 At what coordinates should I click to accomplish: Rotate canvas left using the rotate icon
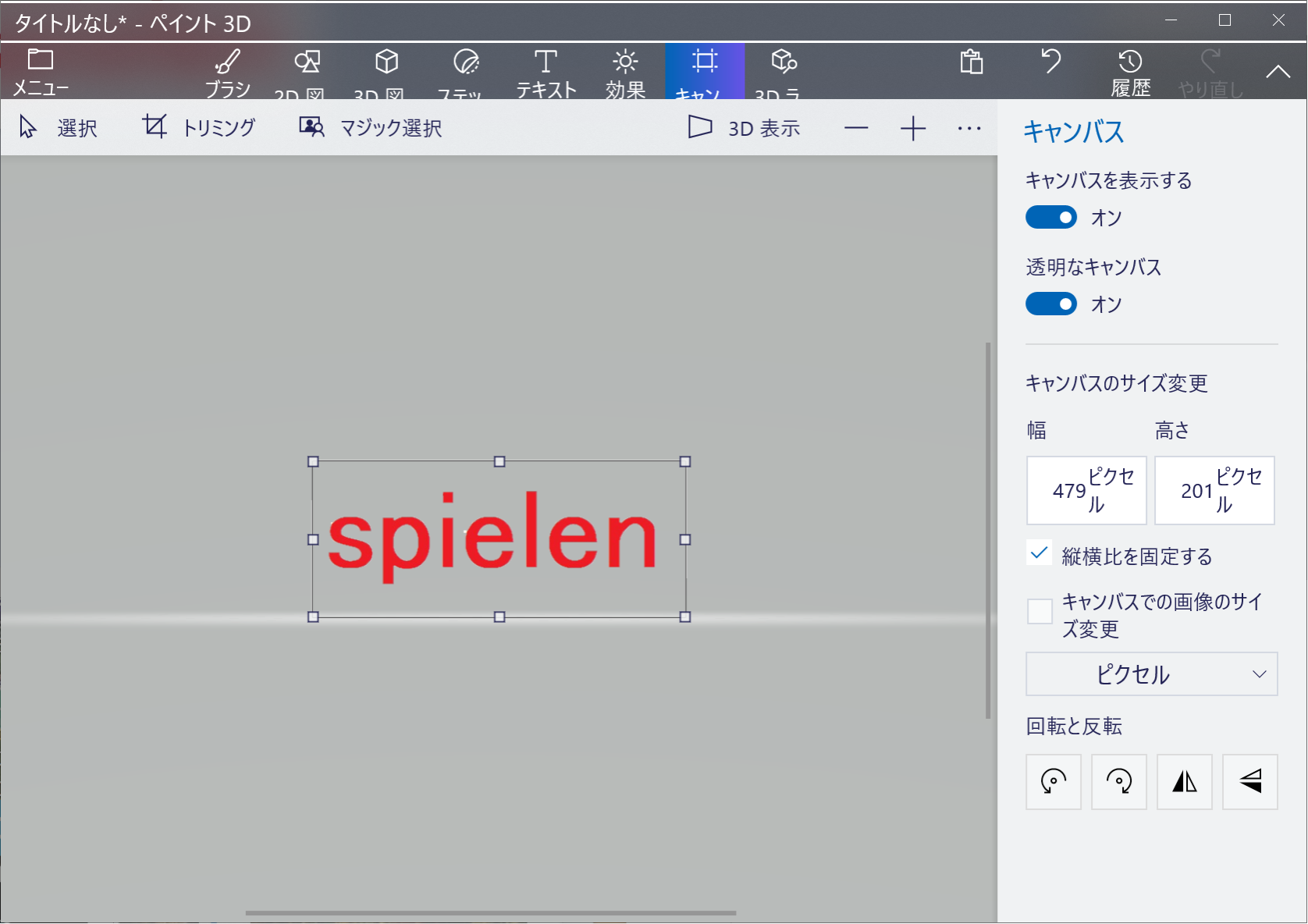coord(1053,782)
